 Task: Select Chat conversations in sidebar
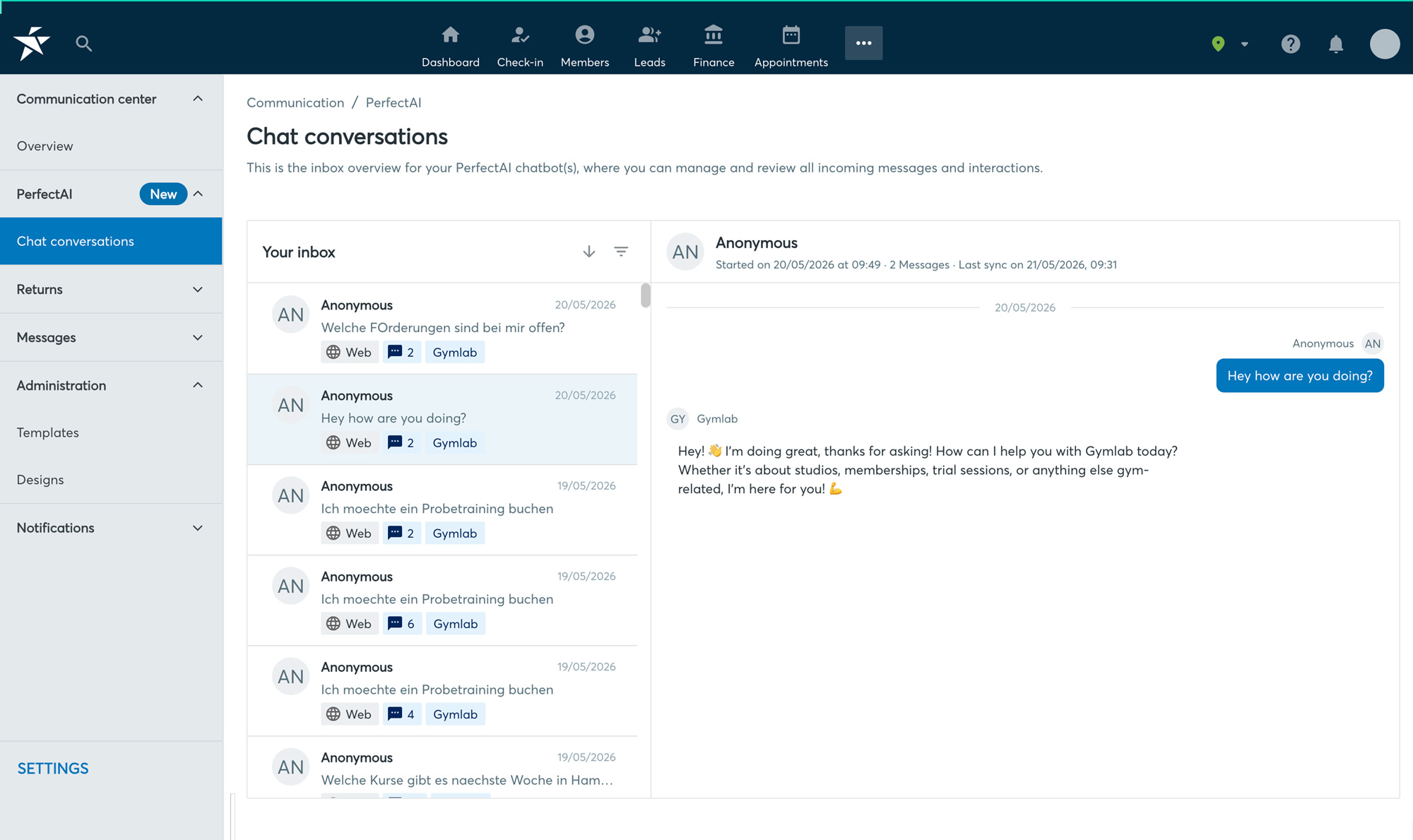[111, 241]
